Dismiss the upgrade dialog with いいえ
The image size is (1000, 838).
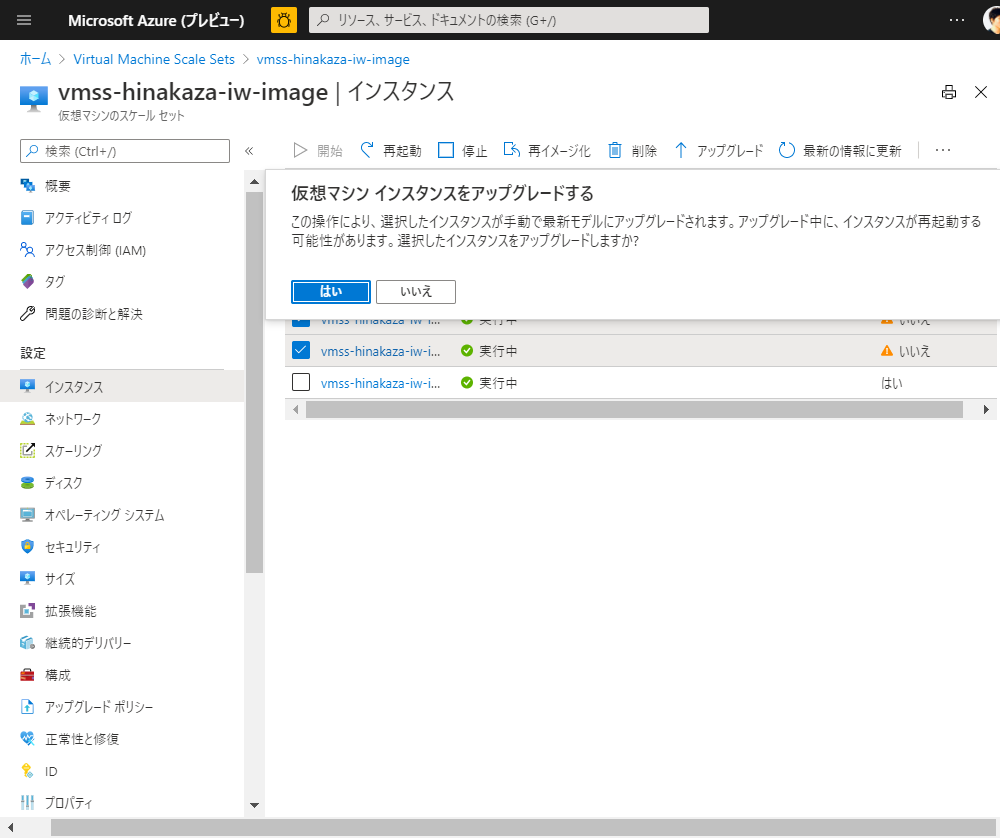pyautogui.click(x=415, y=291)
